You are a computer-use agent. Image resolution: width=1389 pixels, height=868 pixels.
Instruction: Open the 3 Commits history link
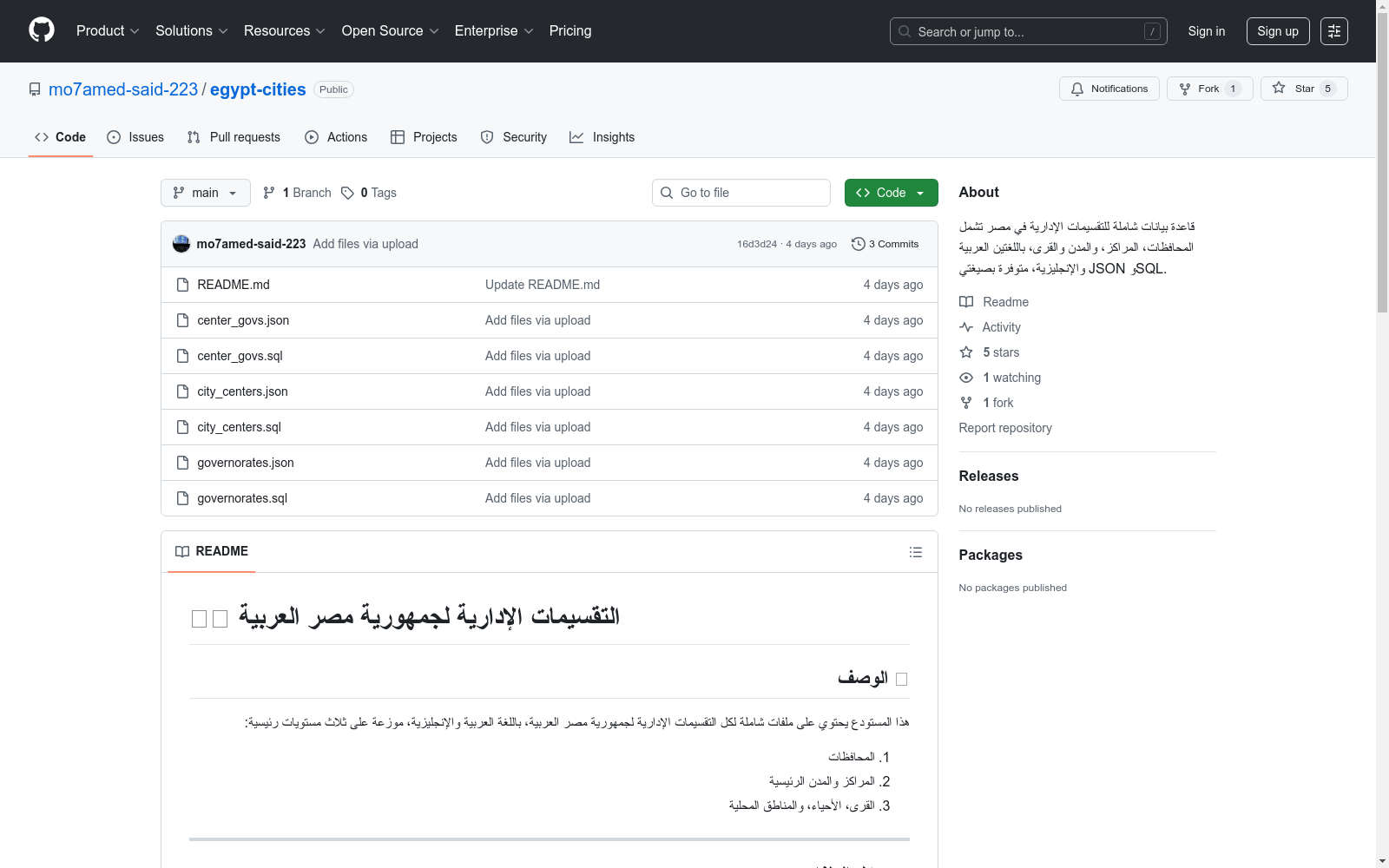pos(885,244)
